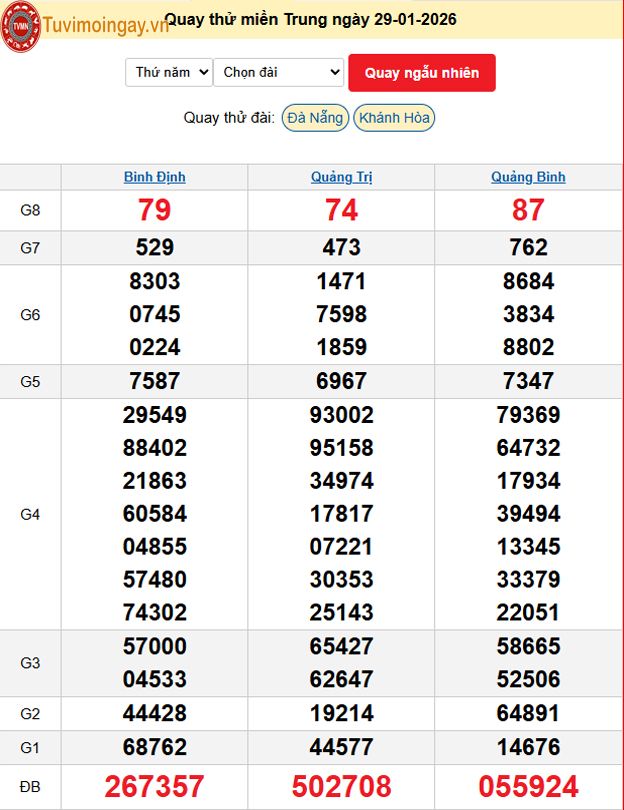This screenshot has height=810, width=624.
Task: Click the ĐB row label
Action: (30, 787)
